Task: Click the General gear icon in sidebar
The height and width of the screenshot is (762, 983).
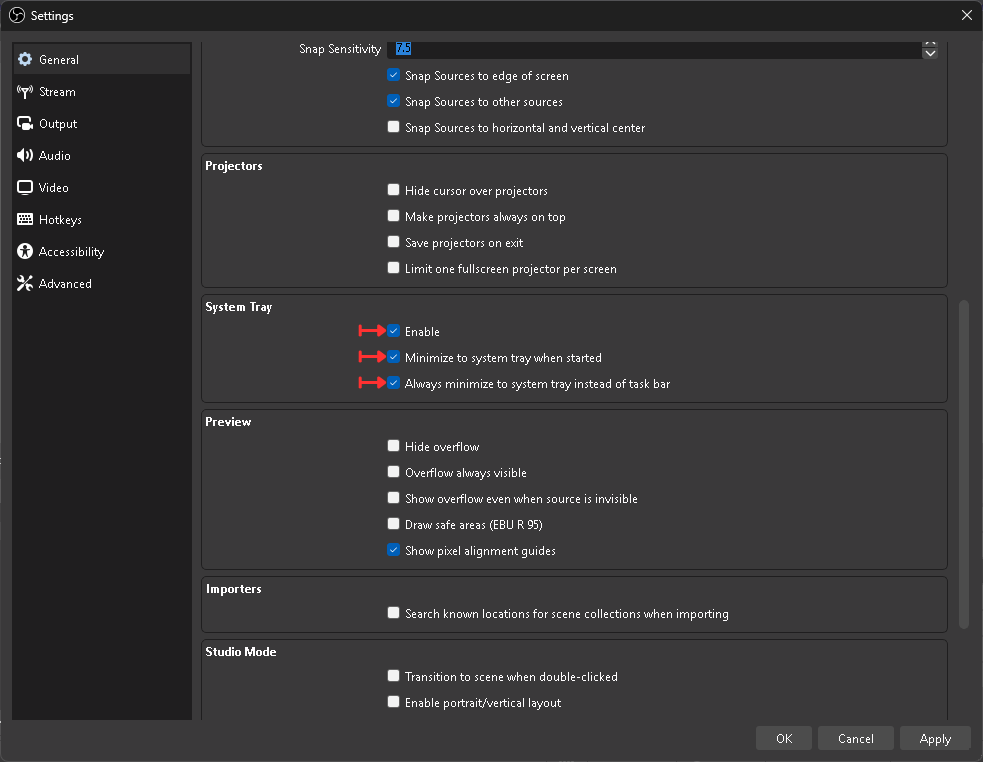Action: [25, 60]
